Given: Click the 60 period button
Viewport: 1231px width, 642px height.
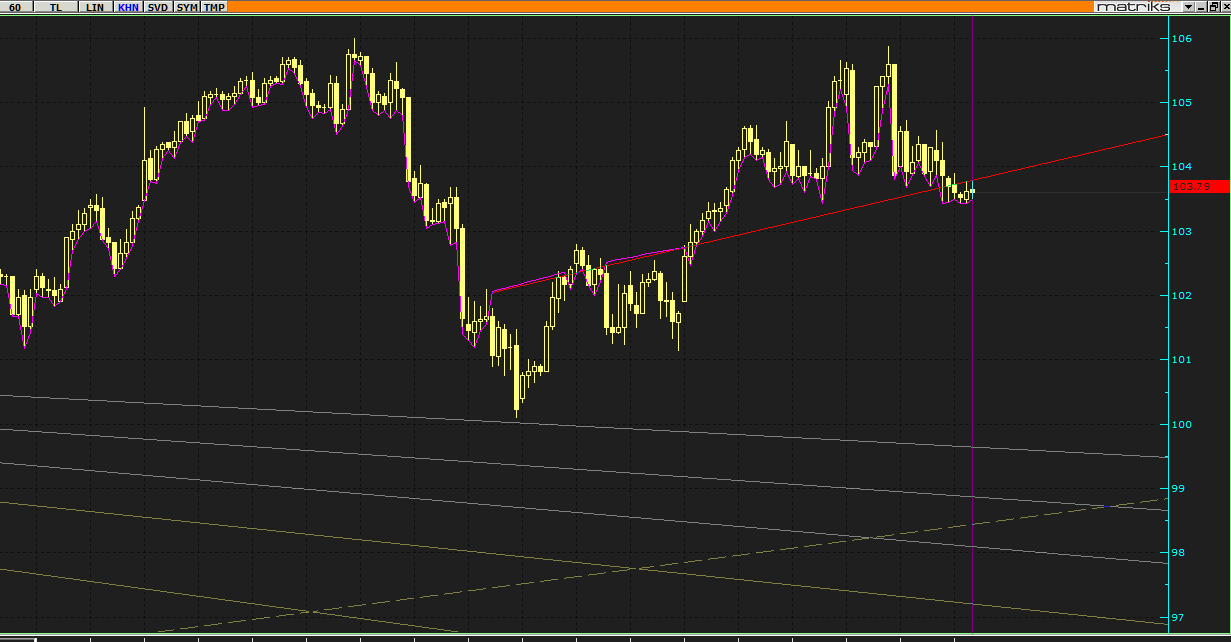Looking at the screenshot, I should [15, 7].
